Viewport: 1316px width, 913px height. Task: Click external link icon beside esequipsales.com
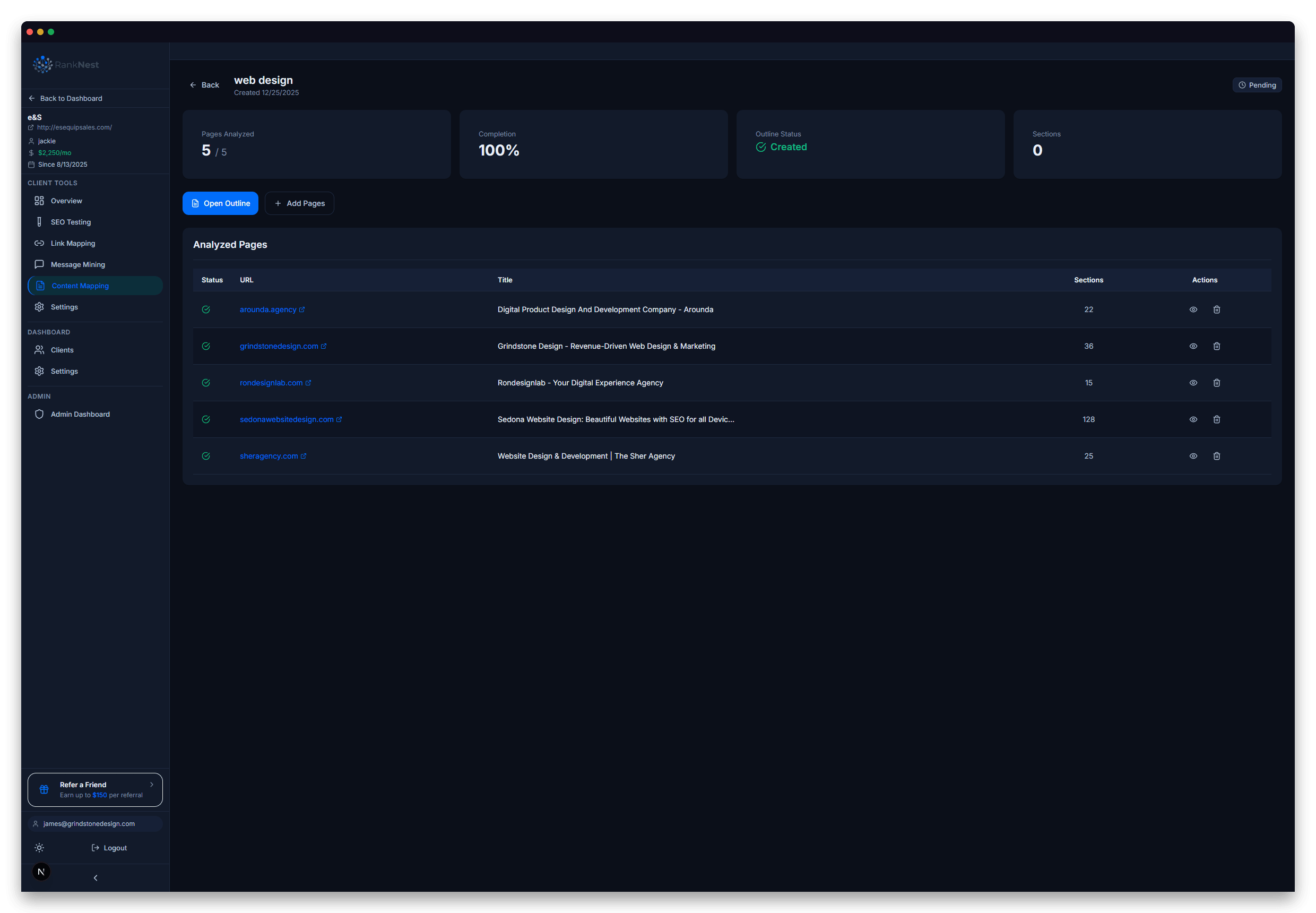tap(31, 127)
